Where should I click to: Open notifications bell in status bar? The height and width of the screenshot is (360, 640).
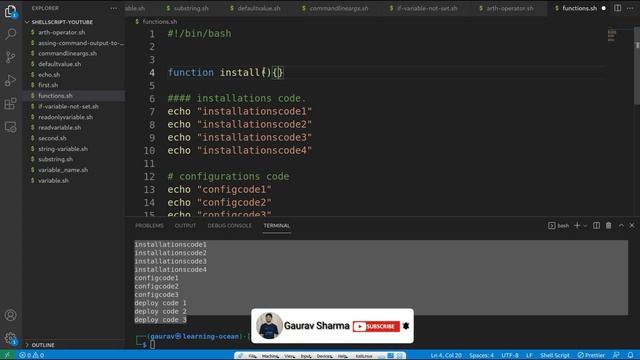(x=631, y=355)
